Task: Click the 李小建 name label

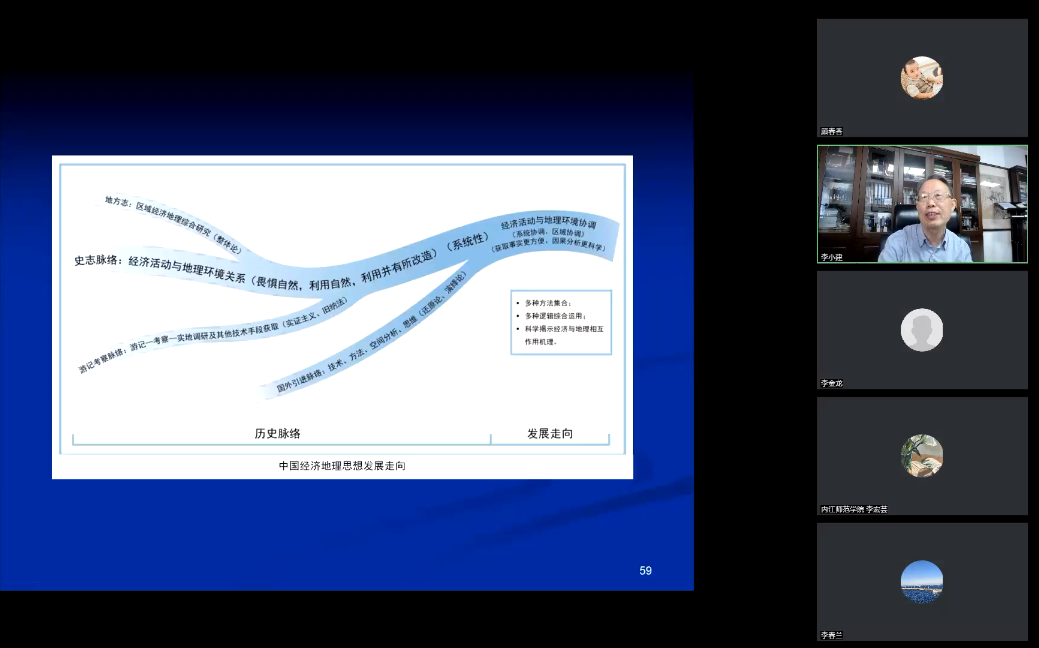Action: [832, 257]
